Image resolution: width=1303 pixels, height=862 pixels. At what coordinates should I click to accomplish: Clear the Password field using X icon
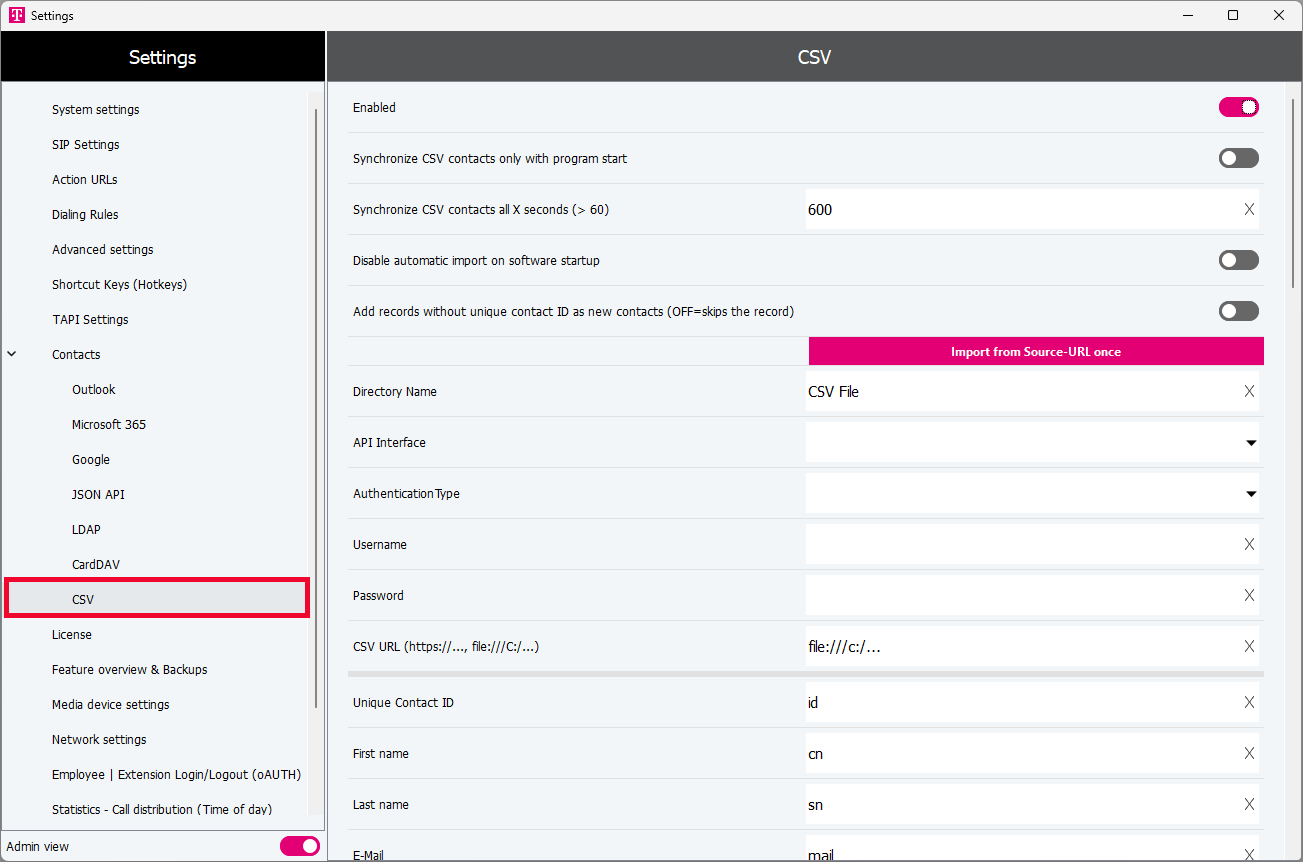coord(1248,596)
